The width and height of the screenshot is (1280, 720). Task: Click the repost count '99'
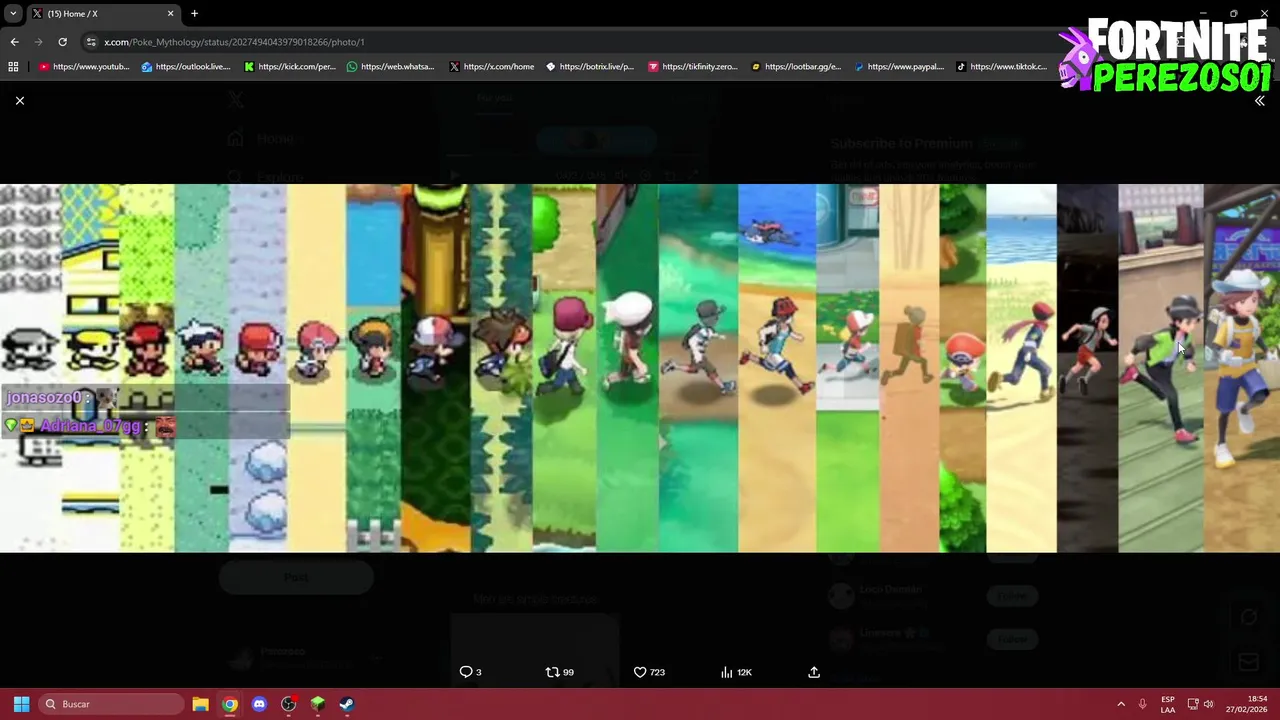click(568, 673)
